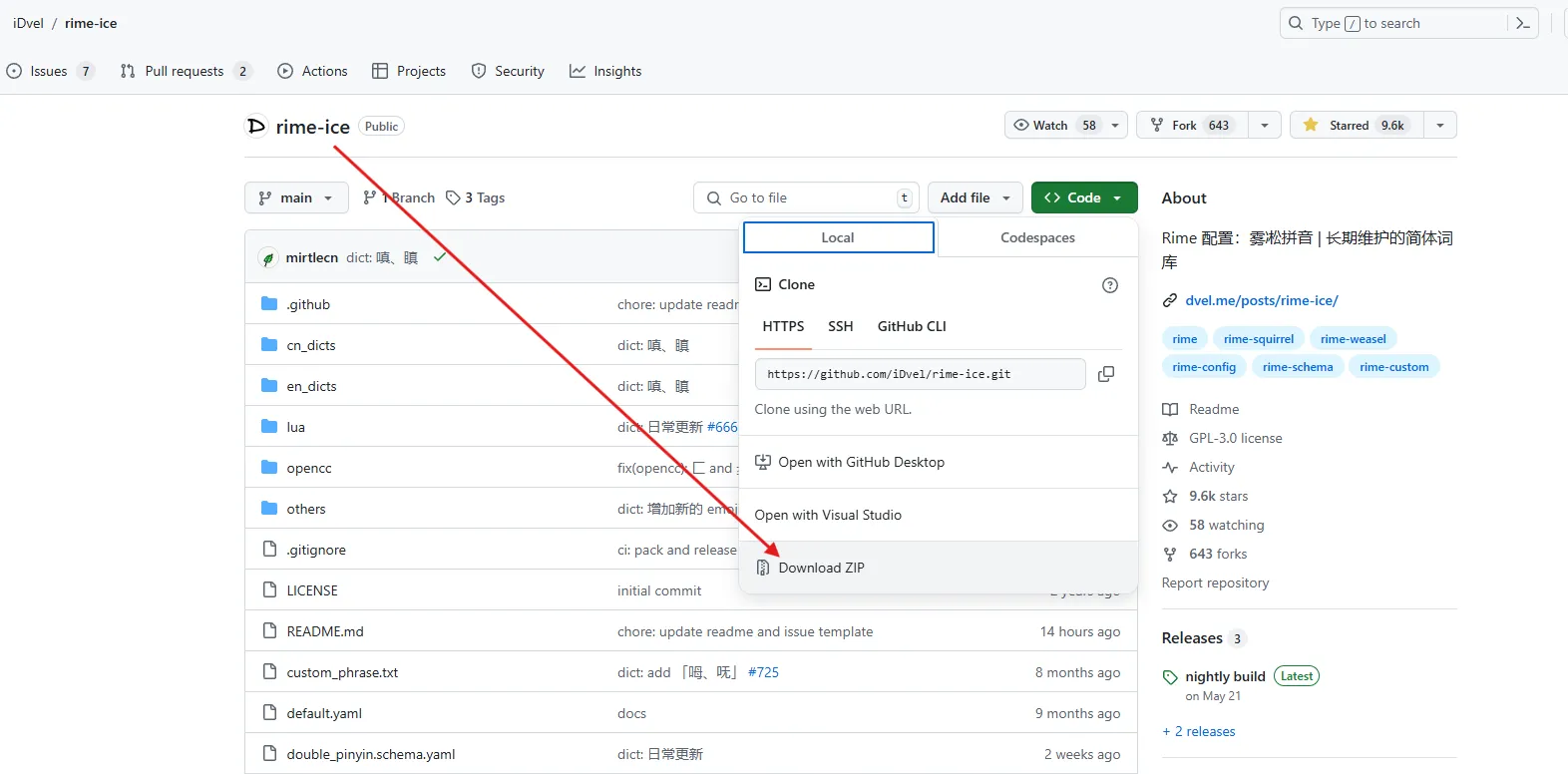Open the lua folder
Viewport: 1568px width, 774px height.
(x=295, y=427)
